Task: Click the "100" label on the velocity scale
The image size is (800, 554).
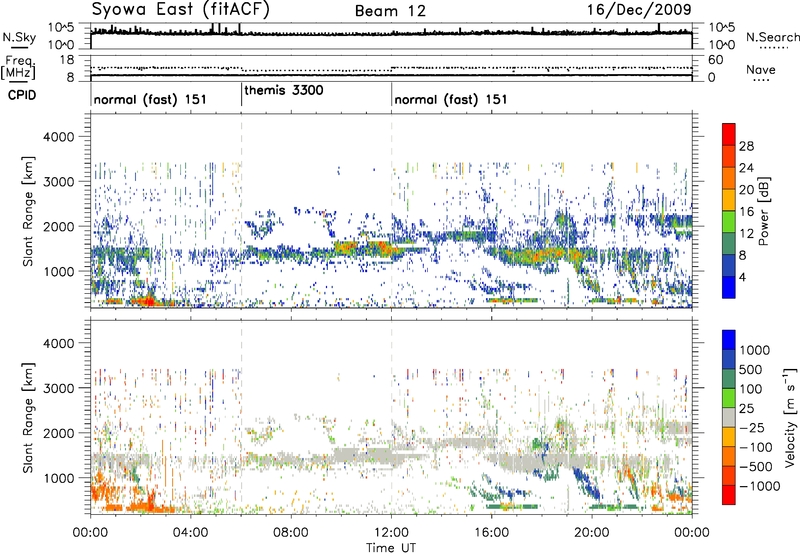Action: tap(751, 389)
